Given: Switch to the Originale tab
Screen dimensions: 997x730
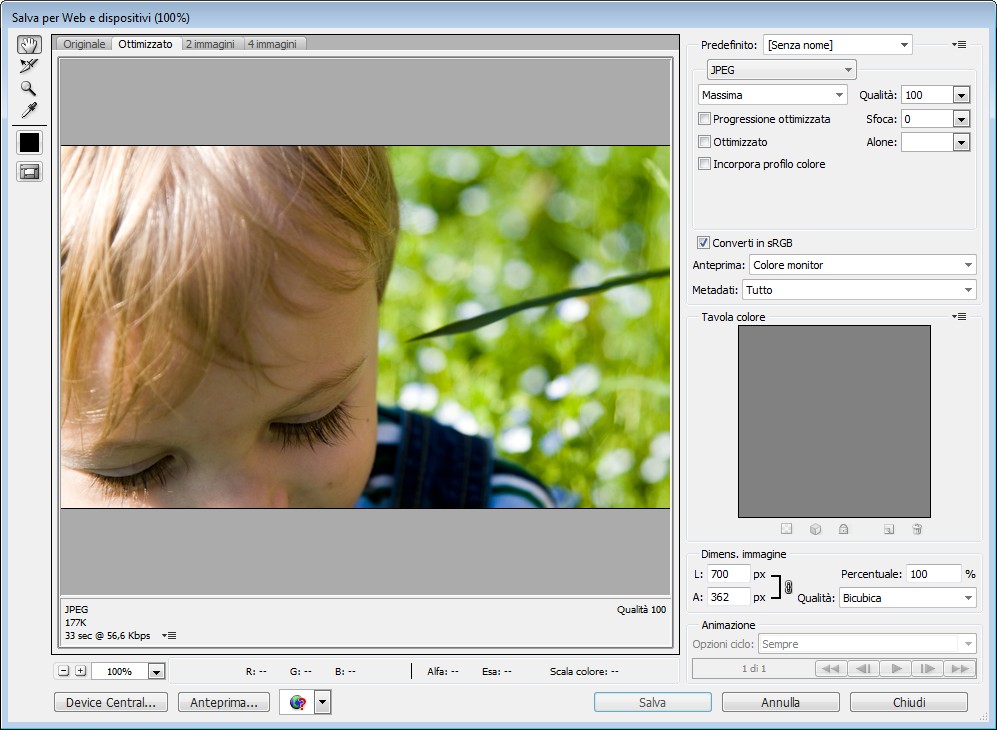Looking at the screenshot, I should (84, 44).
